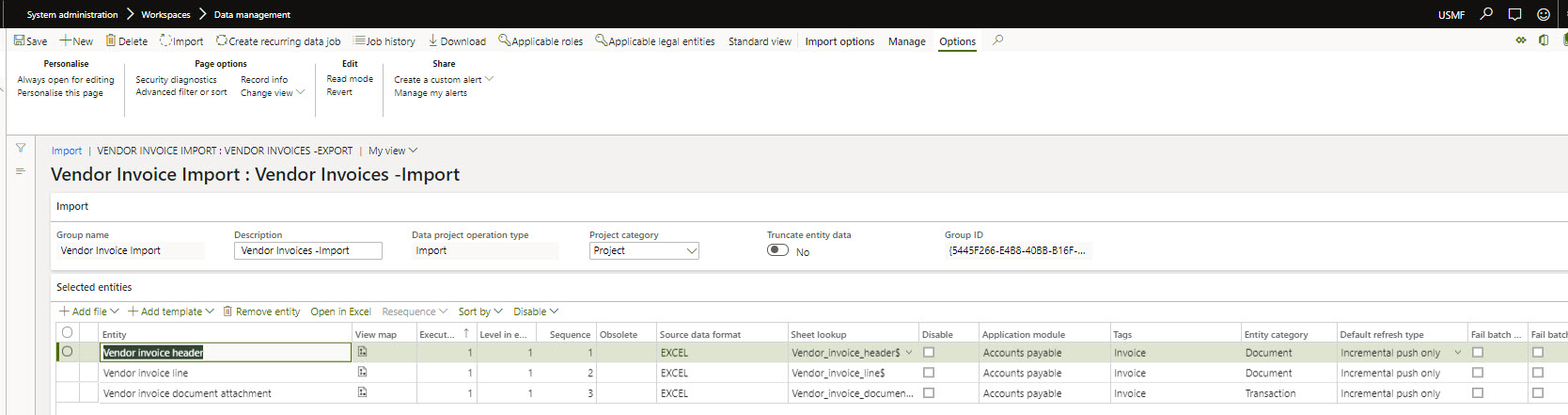Click the green diamond connector icon

1521,40
